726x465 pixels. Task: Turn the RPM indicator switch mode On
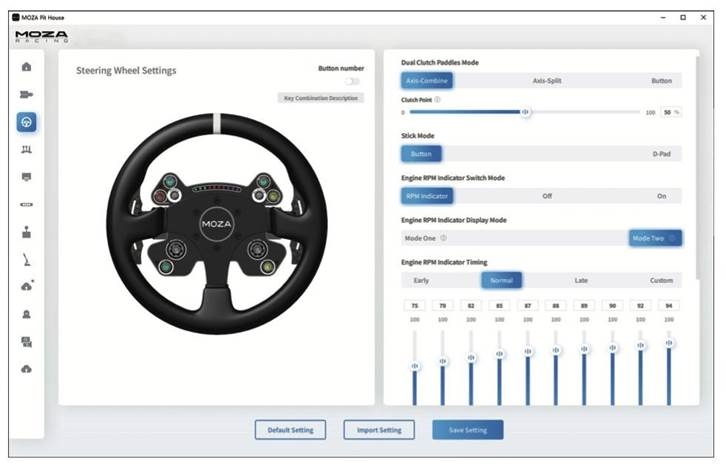pyautogui.click(x=662, y=196)
